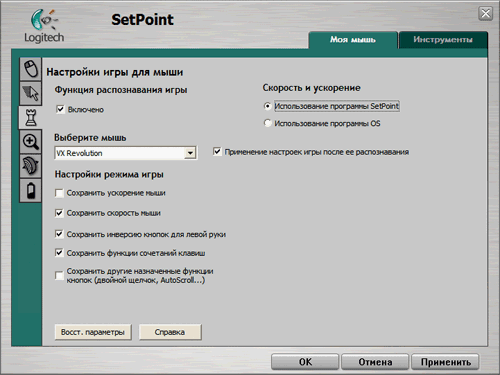Switch to the Инструменты tab
Viewport: 500px width, 375px height.
coord(443,40)
